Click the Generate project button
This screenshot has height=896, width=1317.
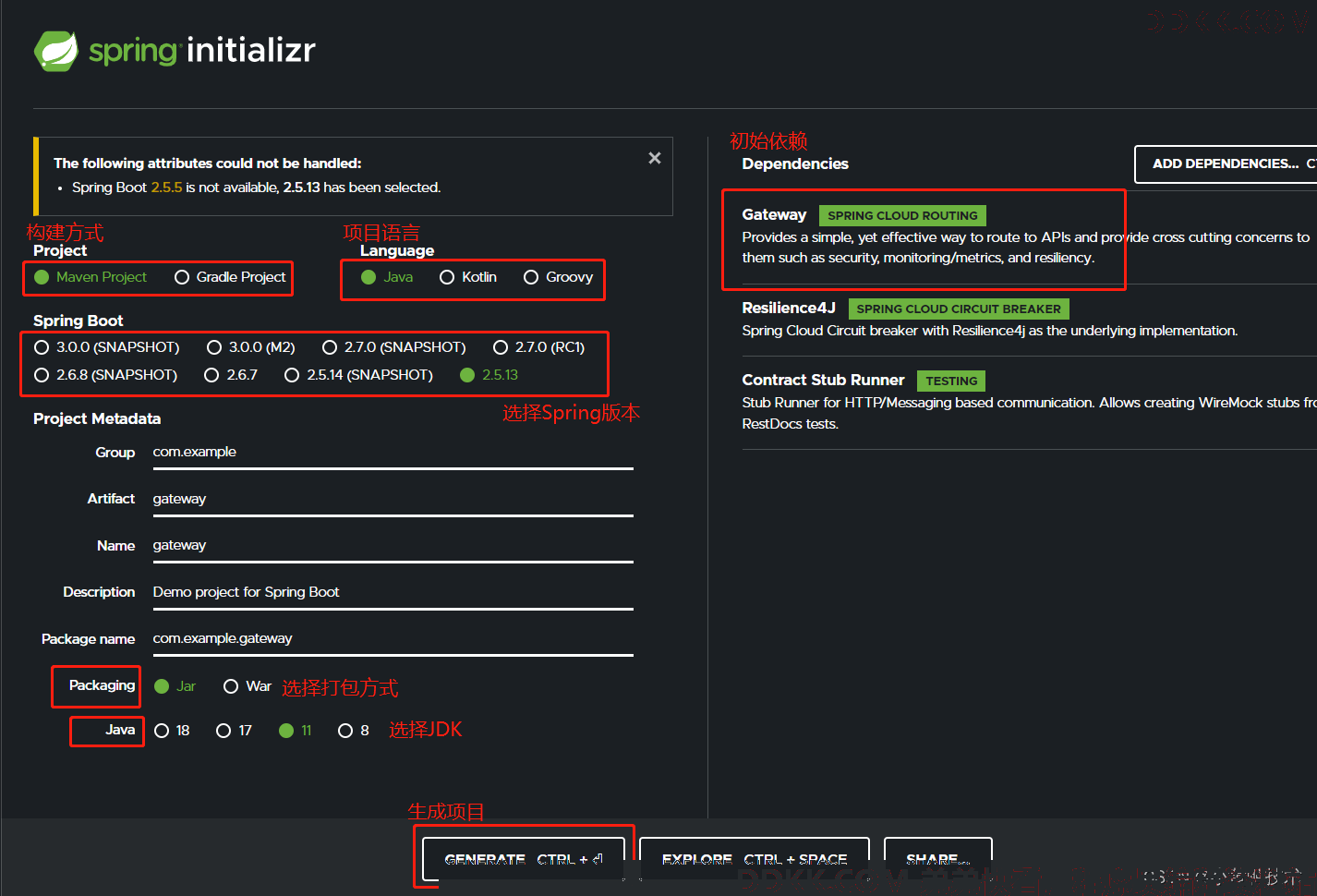pos(524,859)
